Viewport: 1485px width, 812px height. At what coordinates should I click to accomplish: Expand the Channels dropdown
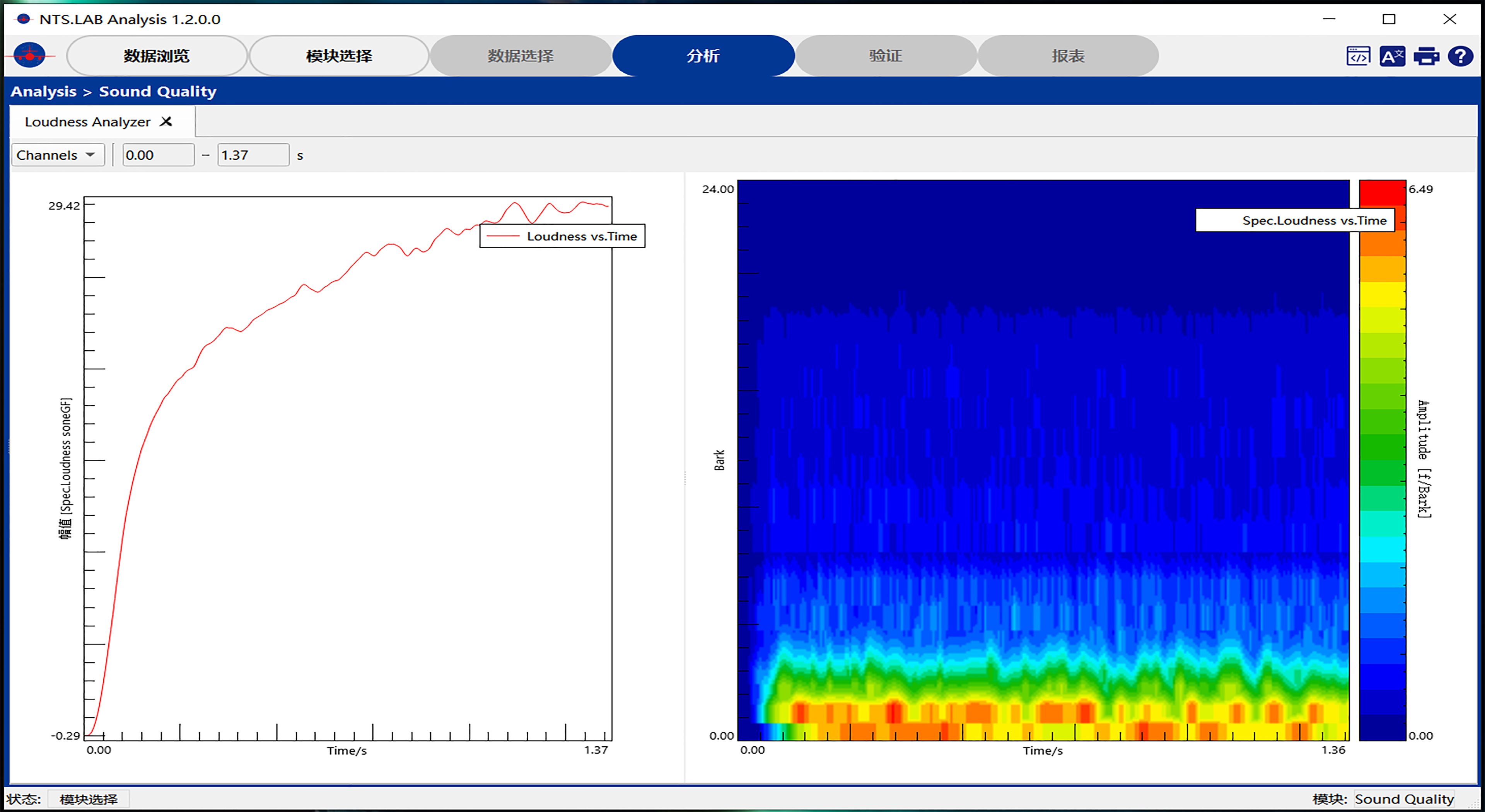tap(57, 155)
